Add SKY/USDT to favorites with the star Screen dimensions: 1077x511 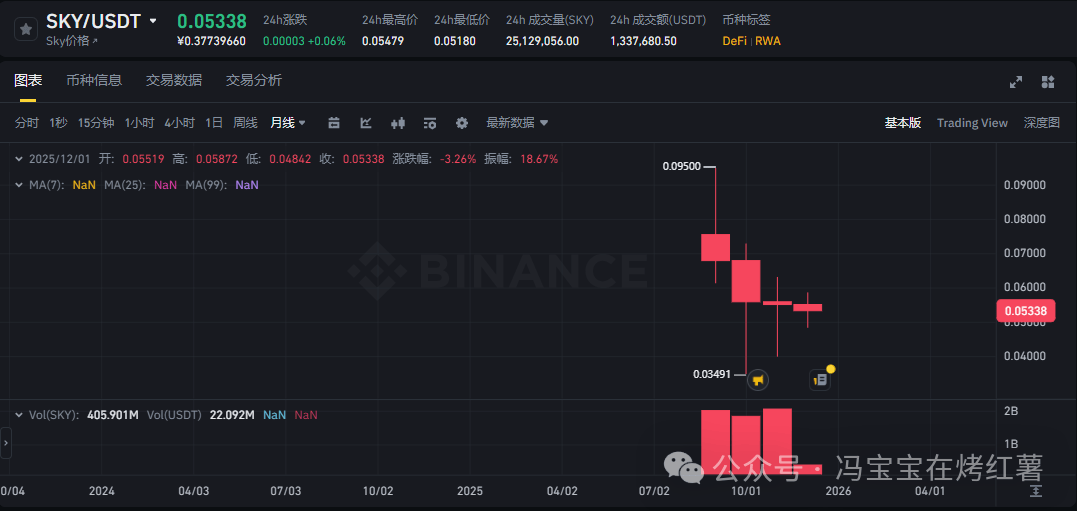26,30
